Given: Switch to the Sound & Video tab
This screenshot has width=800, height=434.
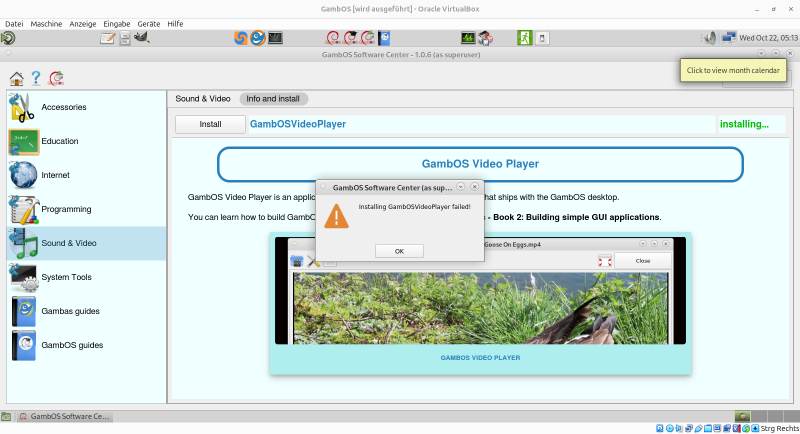Looking at the screenshot, I should (203, 99).
